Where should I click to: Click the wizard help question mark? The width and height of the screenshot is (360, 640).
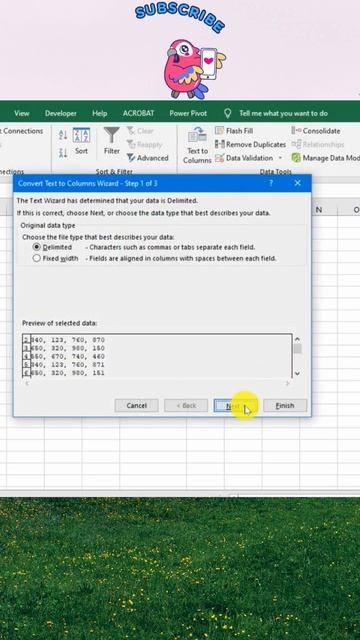[x=271, y=183]
